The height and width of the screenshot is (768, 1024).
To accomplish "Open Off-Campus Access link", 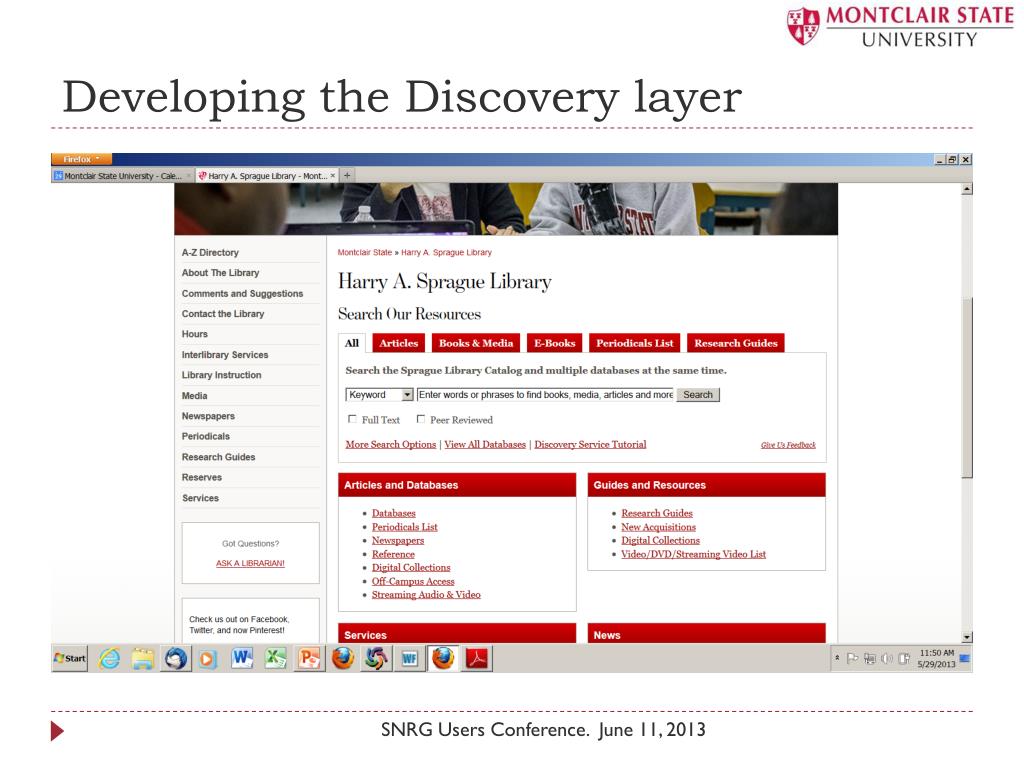I will pos(413,581).
